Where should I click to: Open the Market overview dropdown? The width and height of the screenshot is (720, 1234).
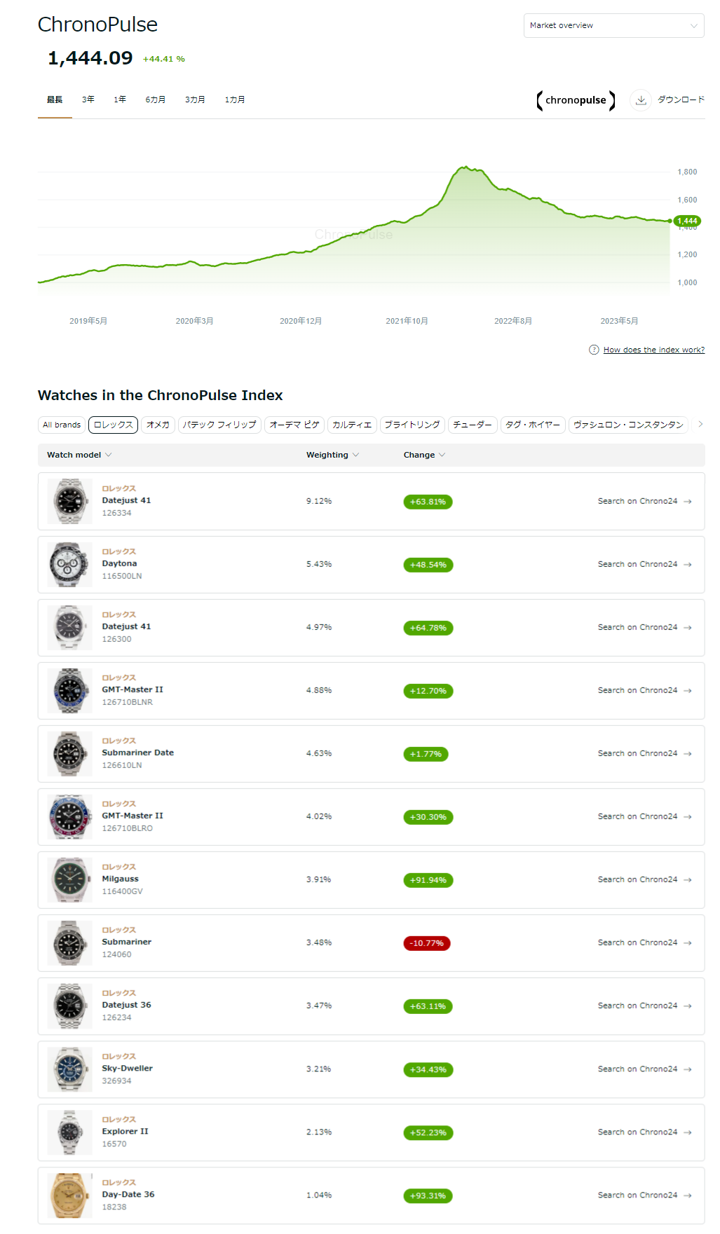pos(613,26)
